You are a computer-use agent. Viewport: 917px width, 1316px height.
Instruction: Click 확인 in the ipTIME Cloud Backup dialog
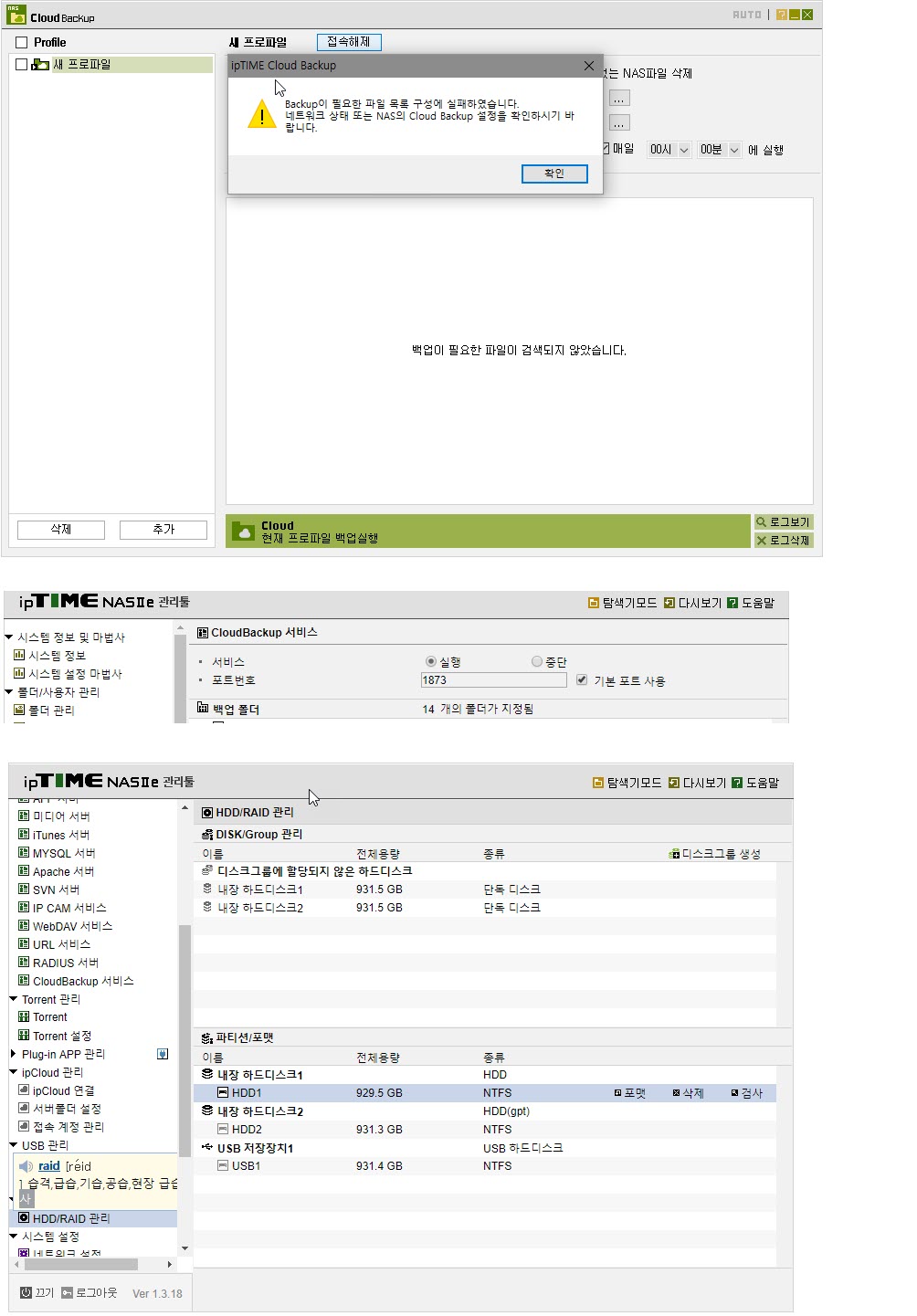tap(554, 174)
